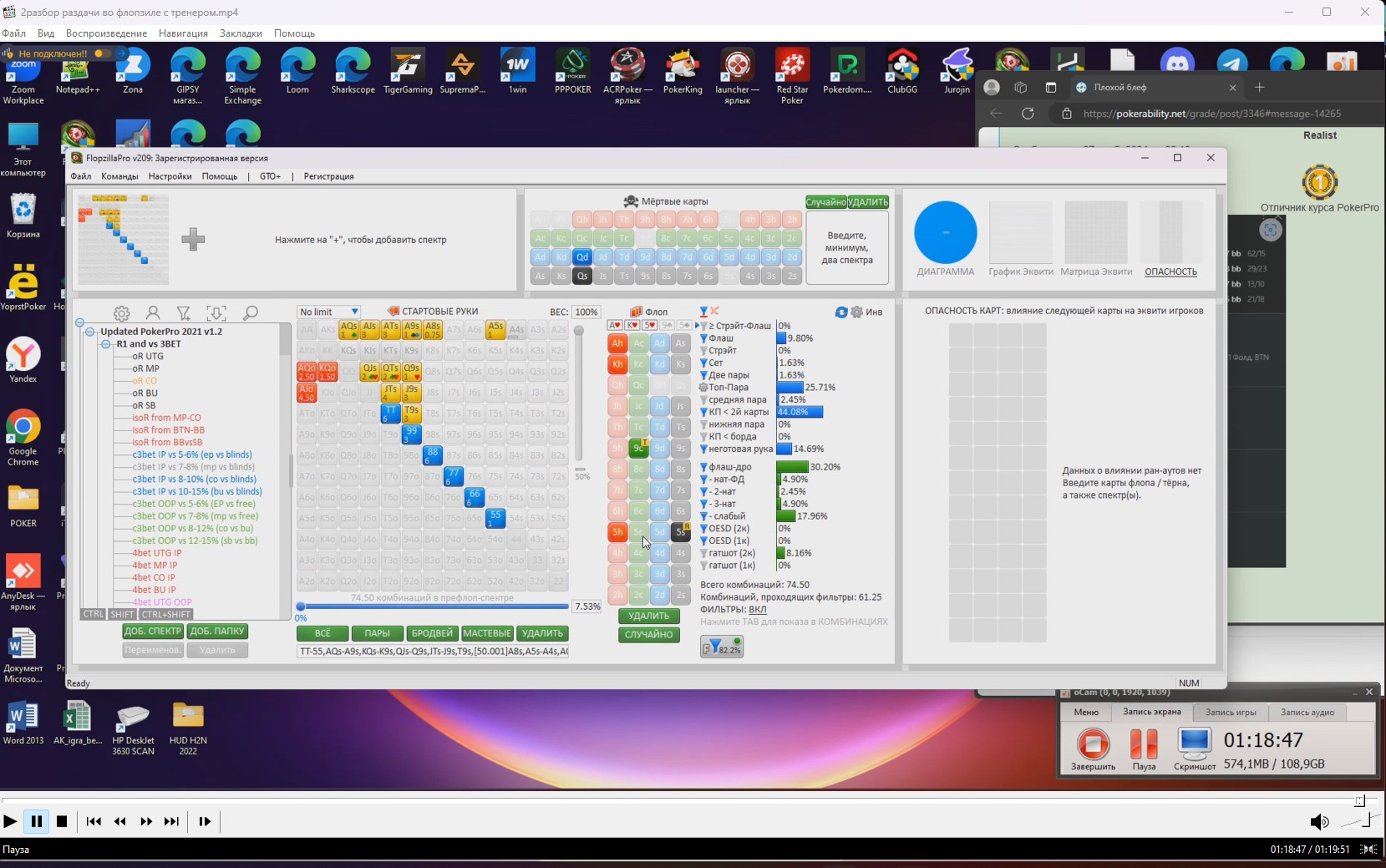Image resolution: width=1386 pixels, height=868 pixels.
Task: Toggle the средняя пара filter funnel
Action: 703,400
